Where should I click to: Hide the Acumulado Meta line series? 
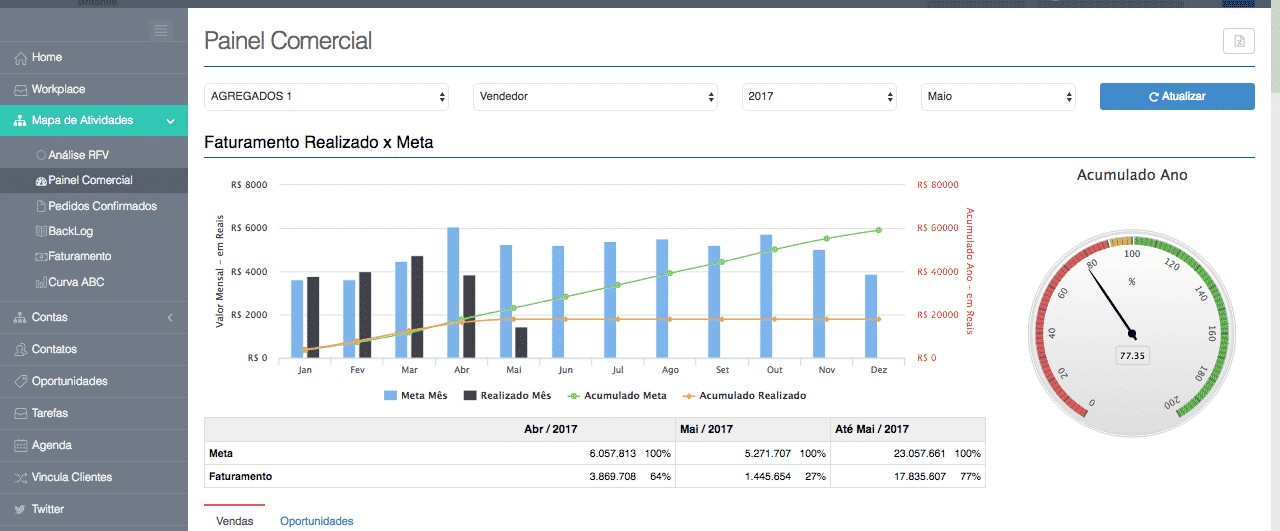pyautogui.click(x=617, y=396)
